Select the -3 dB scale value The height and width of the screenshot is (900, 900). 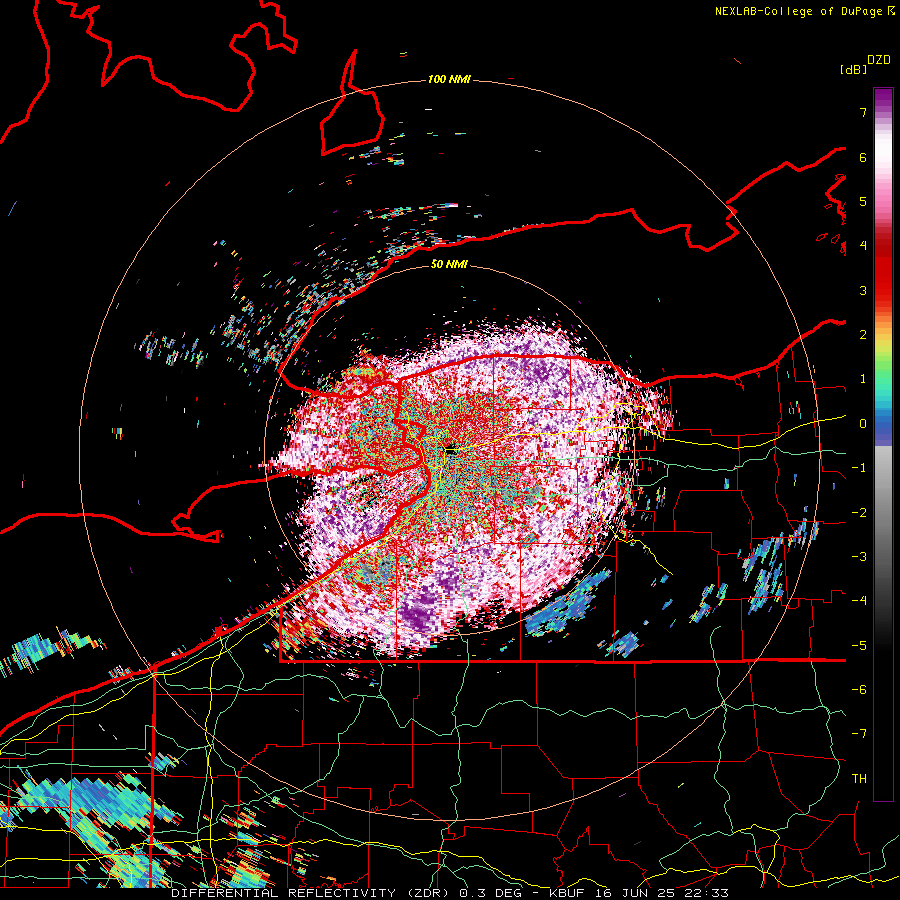coord(859,556)
